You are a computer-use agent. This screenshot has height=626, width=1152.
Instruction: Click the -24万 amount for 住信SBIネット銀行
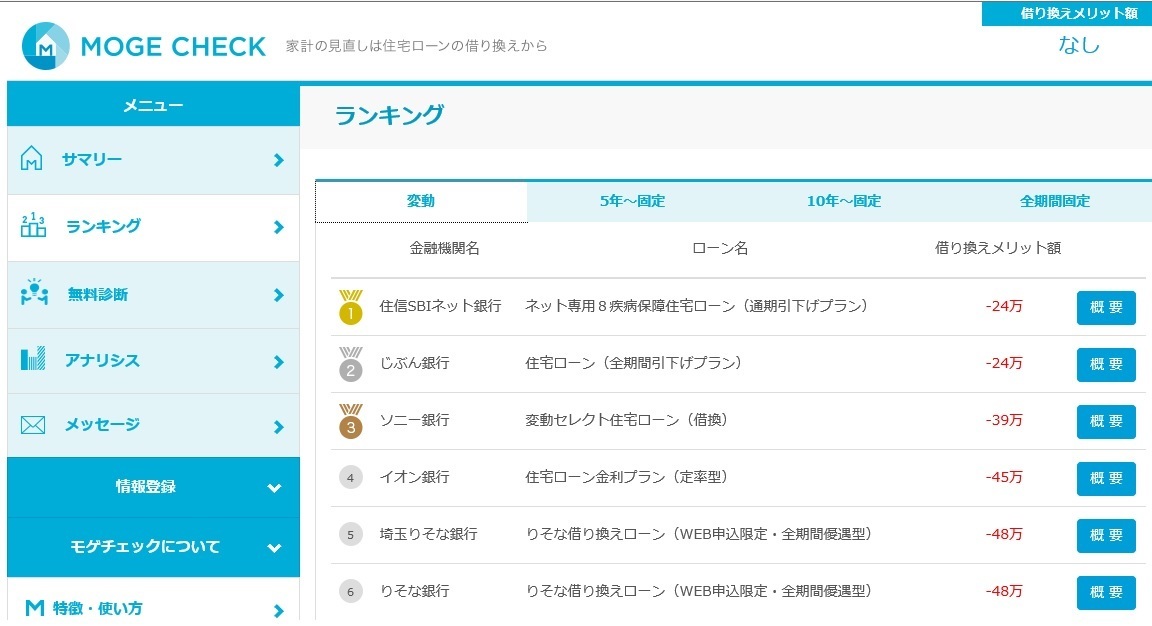pyautogui.click(x=1004, y=306)
